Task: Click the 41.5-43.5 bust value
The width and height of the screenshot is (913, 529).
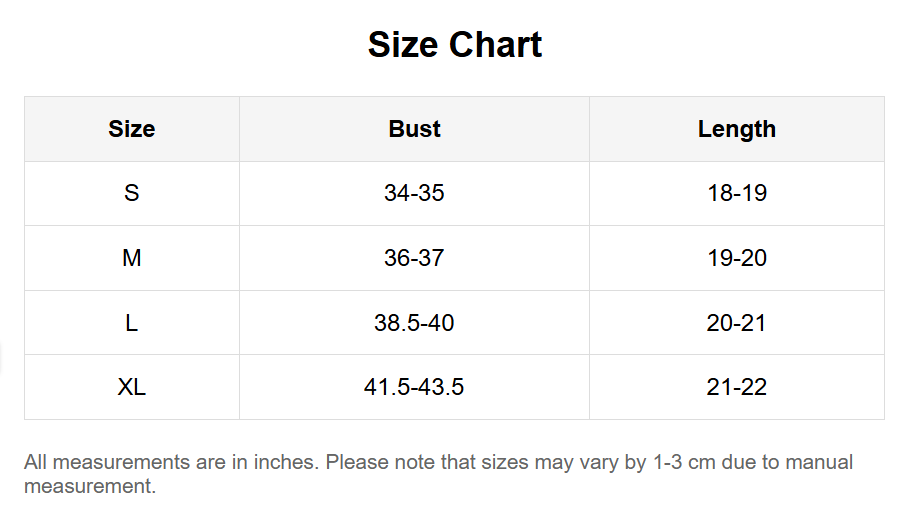Action: [414, 387]
